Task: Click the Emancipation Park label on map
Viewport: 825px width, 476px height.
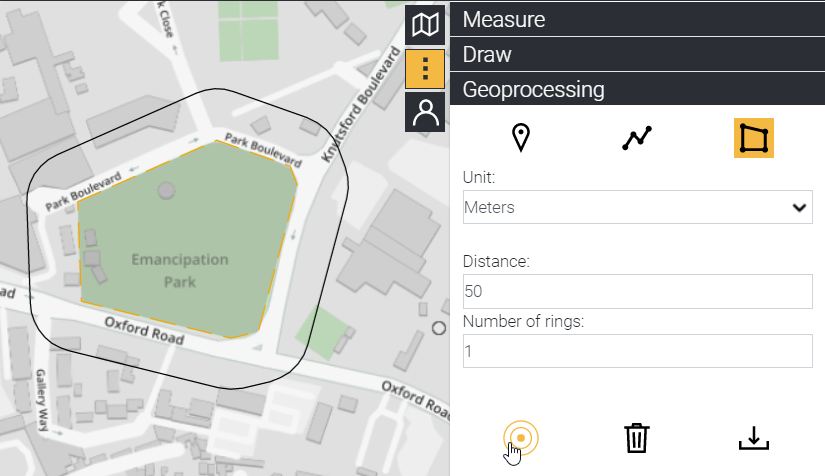Action: coord(180,270)
